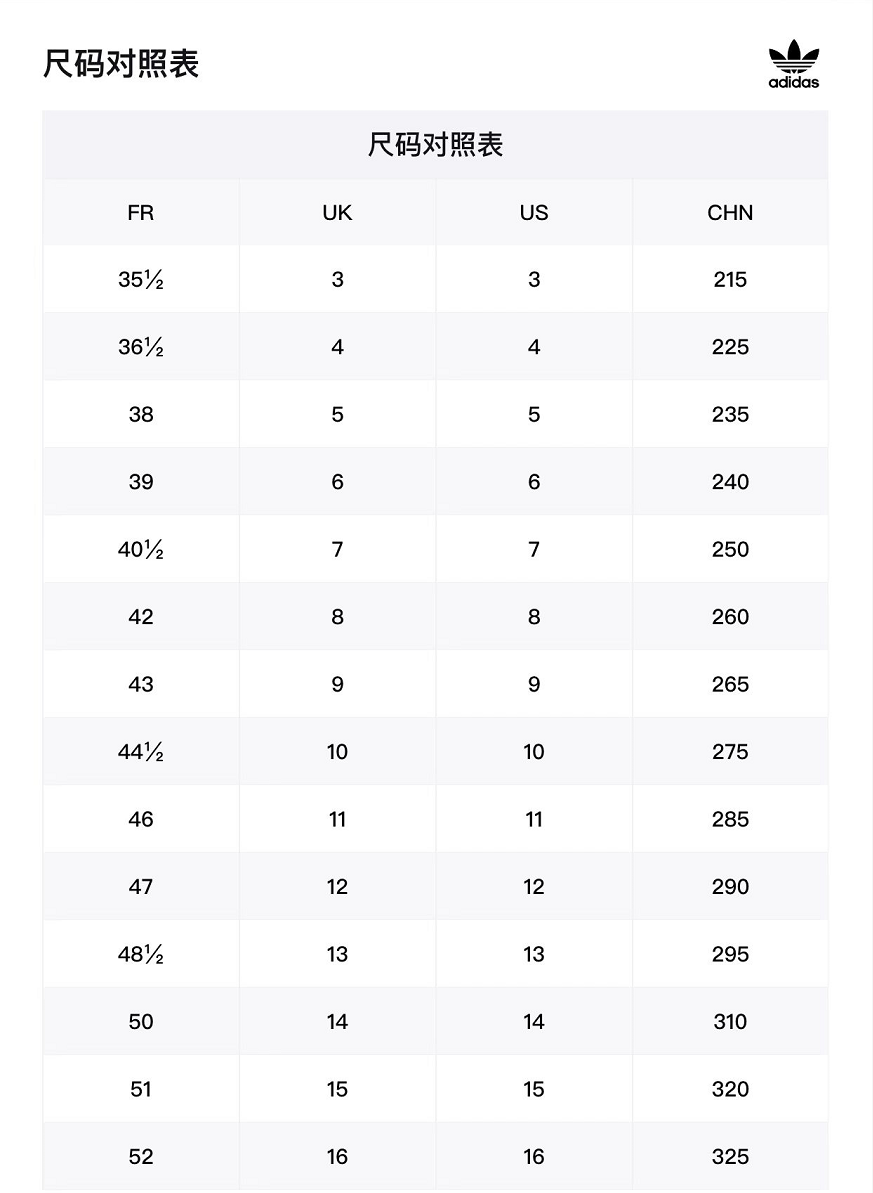Click CHN size 295 cell
The image size is (873, 1193).
coord(730,954)
